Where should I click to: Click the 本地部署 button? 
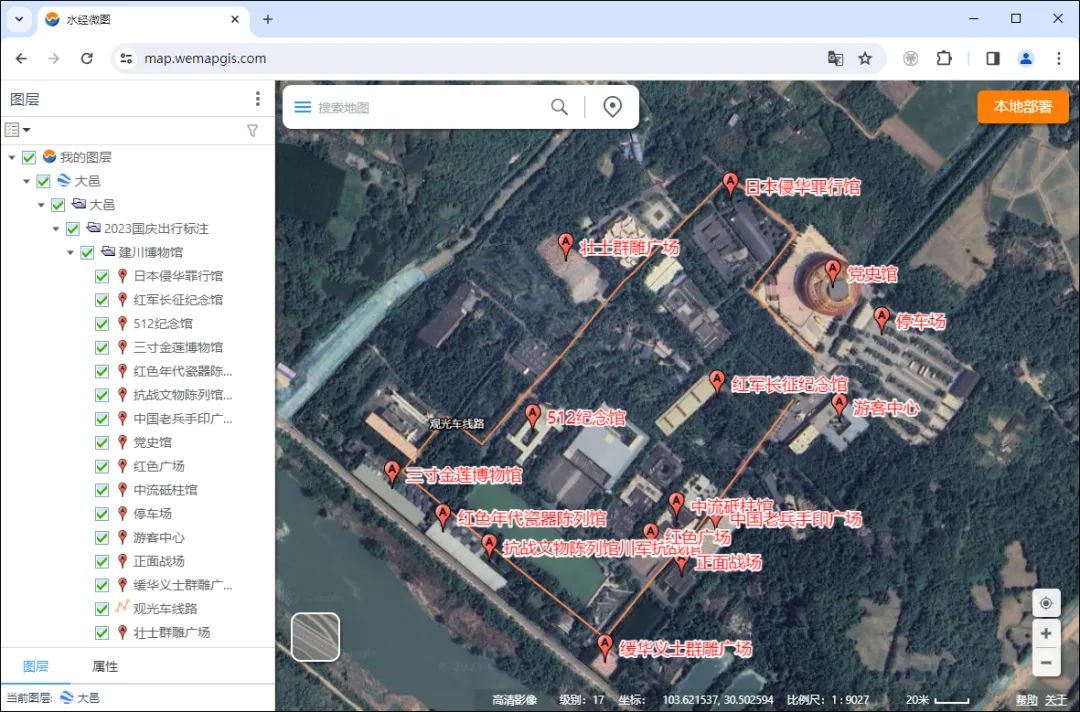[x=1023, y=107]
